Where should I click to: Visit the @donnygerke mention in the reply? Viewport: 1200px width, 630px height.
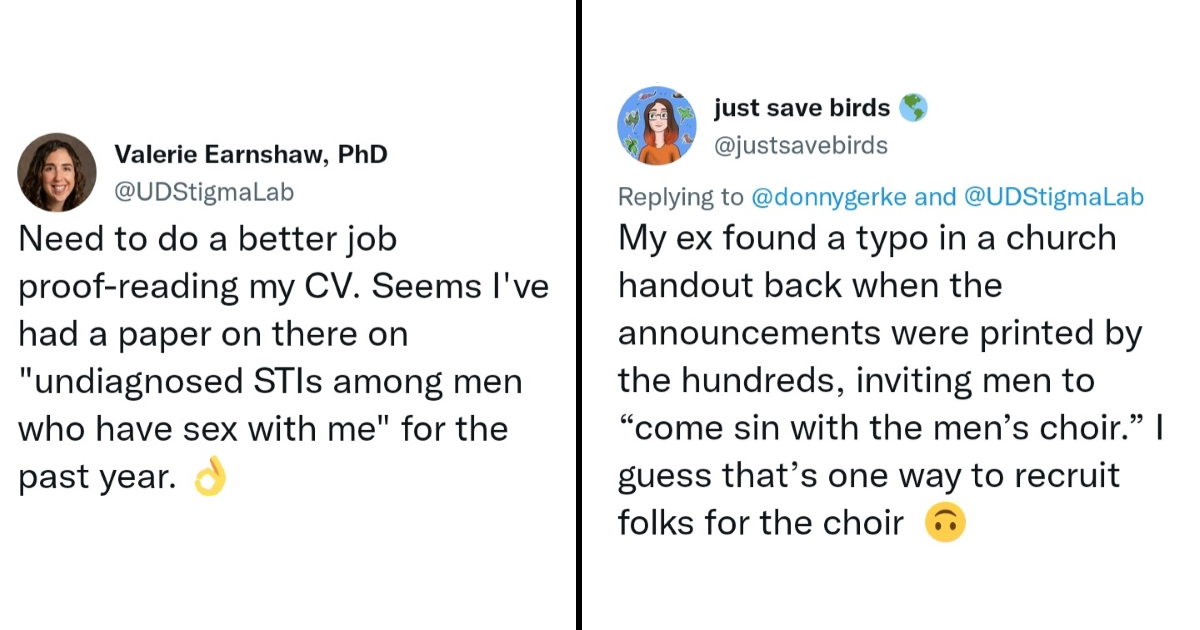click(x=829, y=197)
